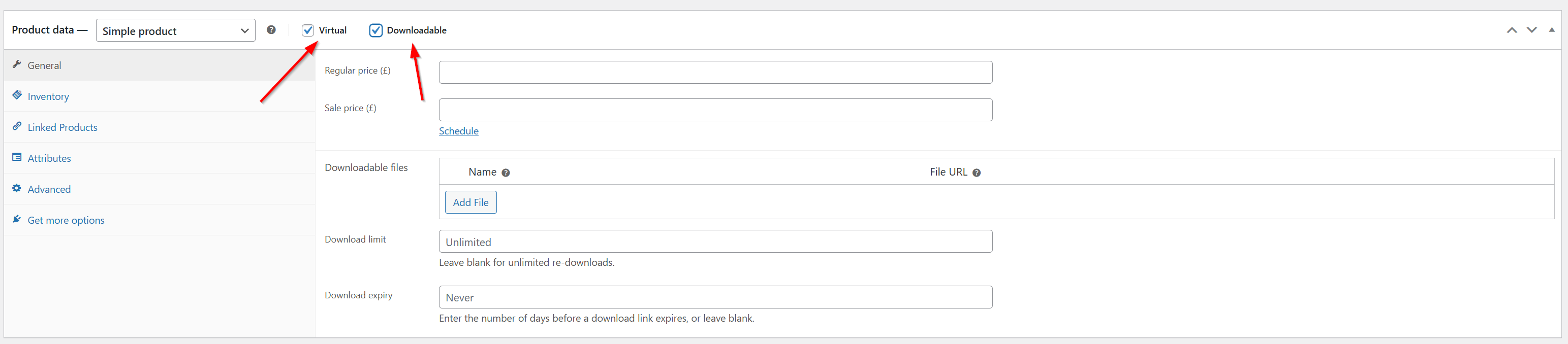Screen dimensions: 1568x344
Task: Collapse the Product data panel with the triangle
Action: (x=1552, y=29)
